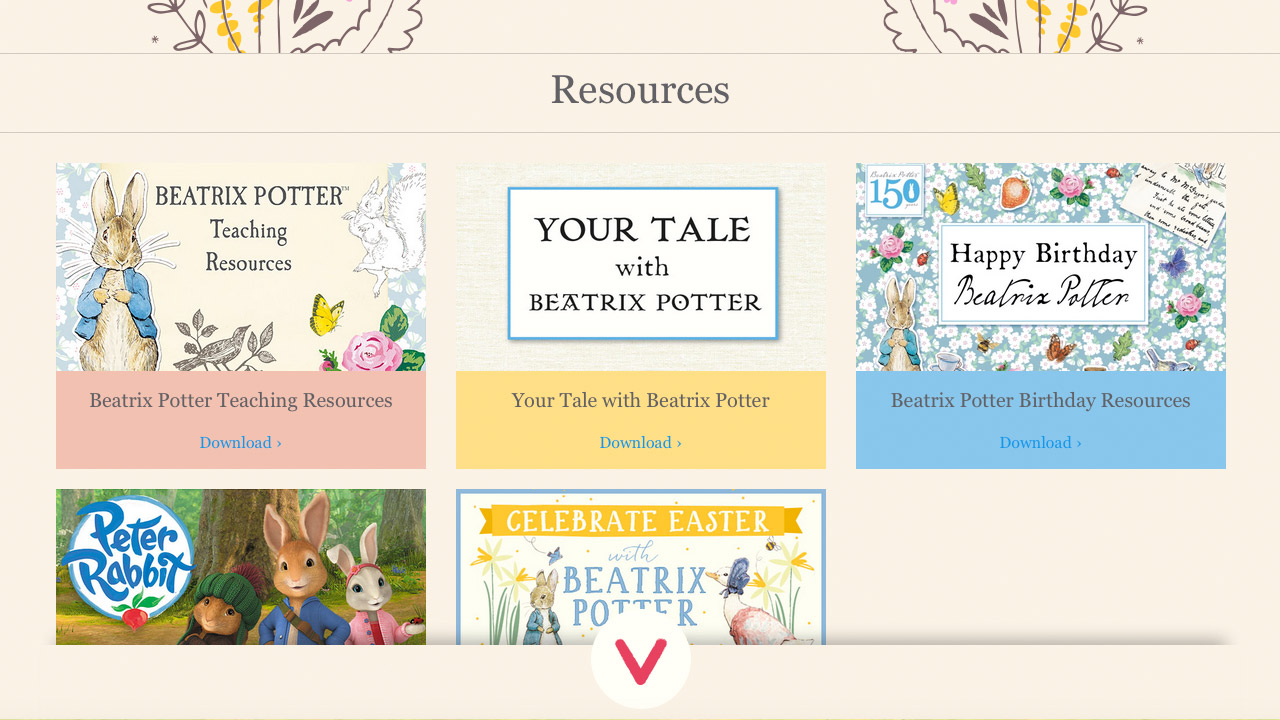Download the Beatrix Potter Teaching Resources
Viewport: 1280px width, 720px height.
[241, 443]
